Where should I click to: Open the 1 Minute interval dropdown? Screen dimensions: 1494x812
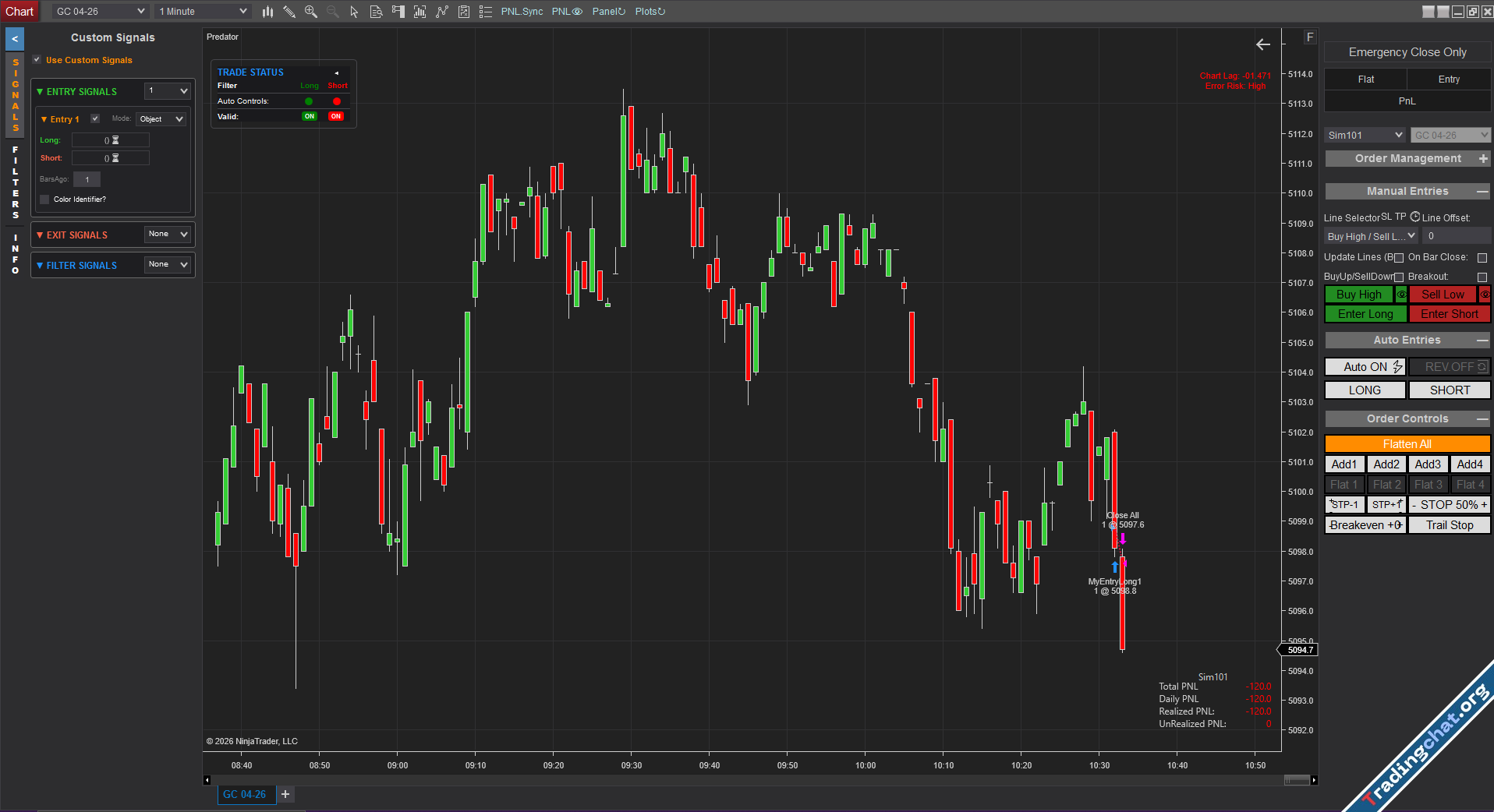[202, 12]
